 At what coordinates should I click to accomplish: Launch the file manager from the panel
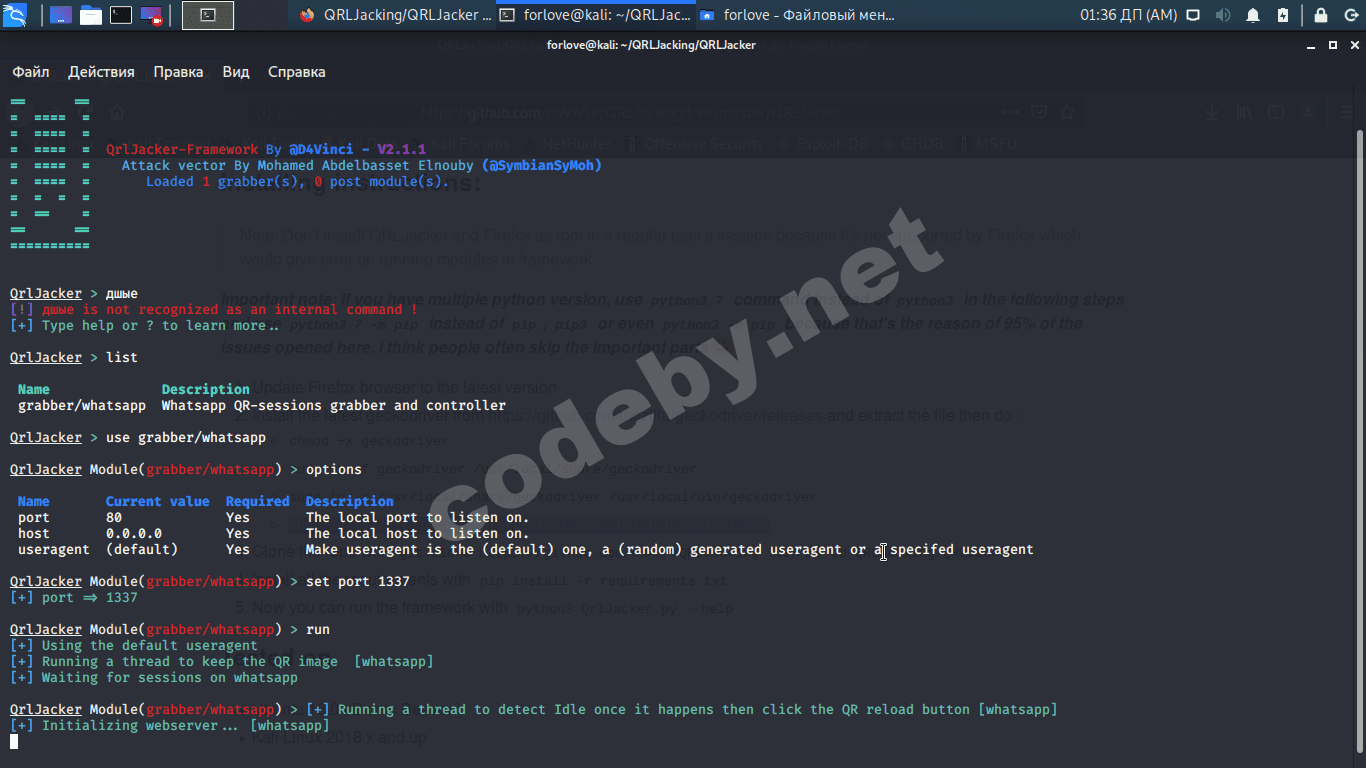pyautogui.click(x=91, y=15)
